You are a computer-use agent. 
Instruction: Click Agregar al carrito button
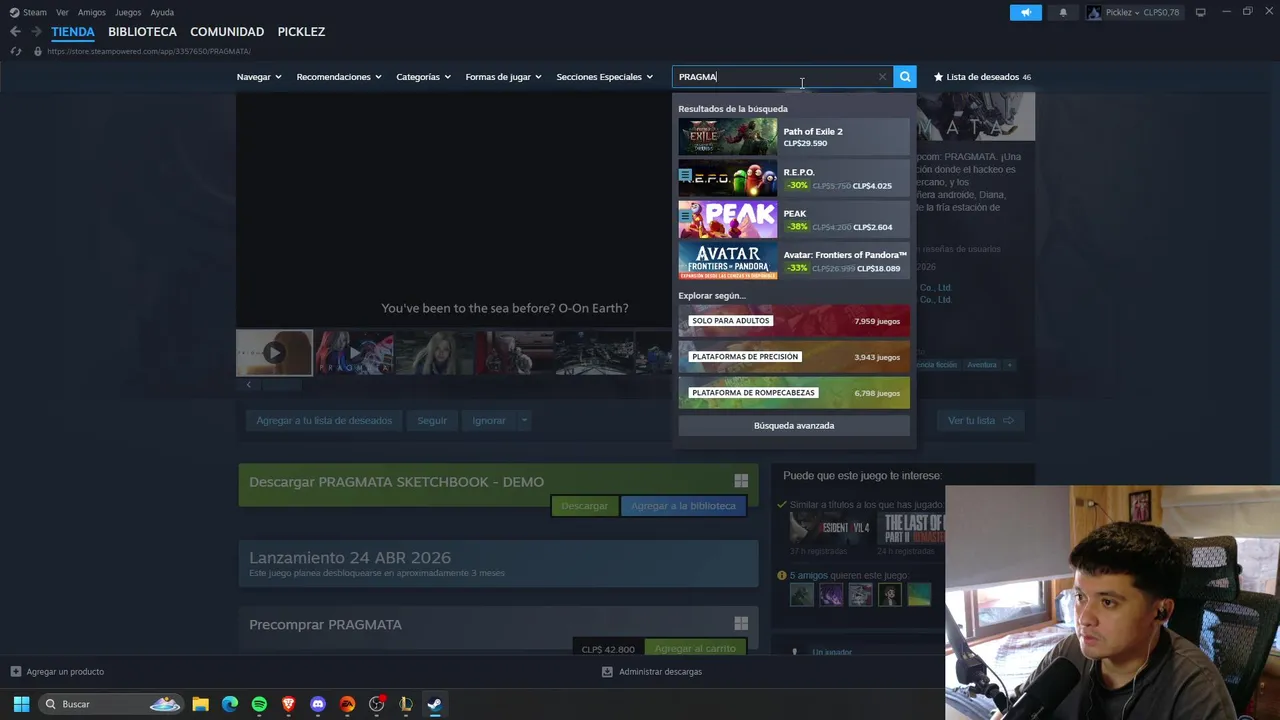695,648
